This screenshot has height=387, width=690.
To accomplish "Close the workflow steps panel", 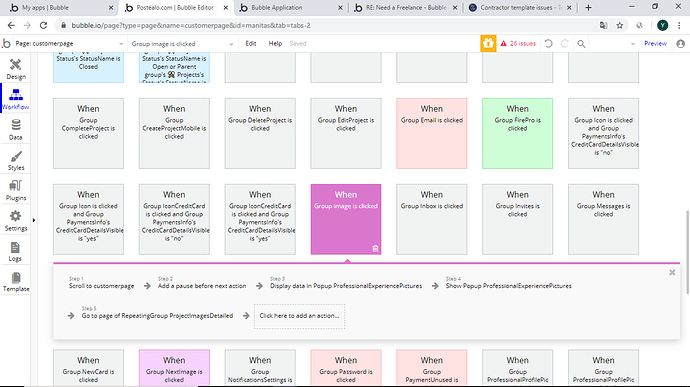I will coord(672,272).
